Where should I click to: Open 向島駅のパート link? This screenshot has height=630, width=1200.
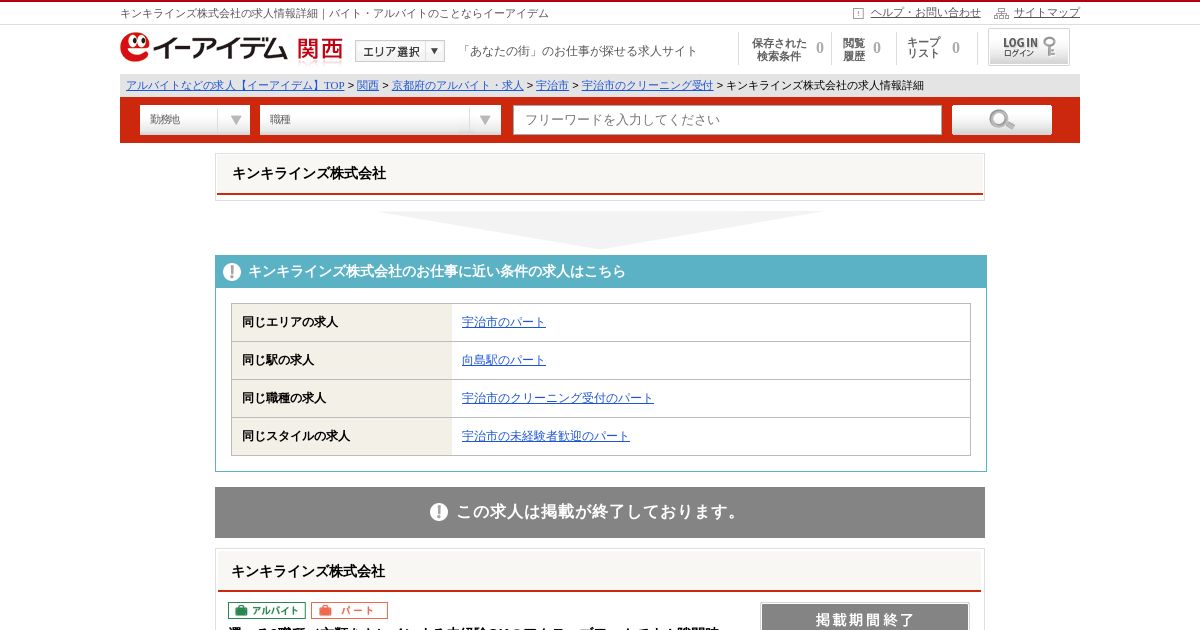(504, 360)
